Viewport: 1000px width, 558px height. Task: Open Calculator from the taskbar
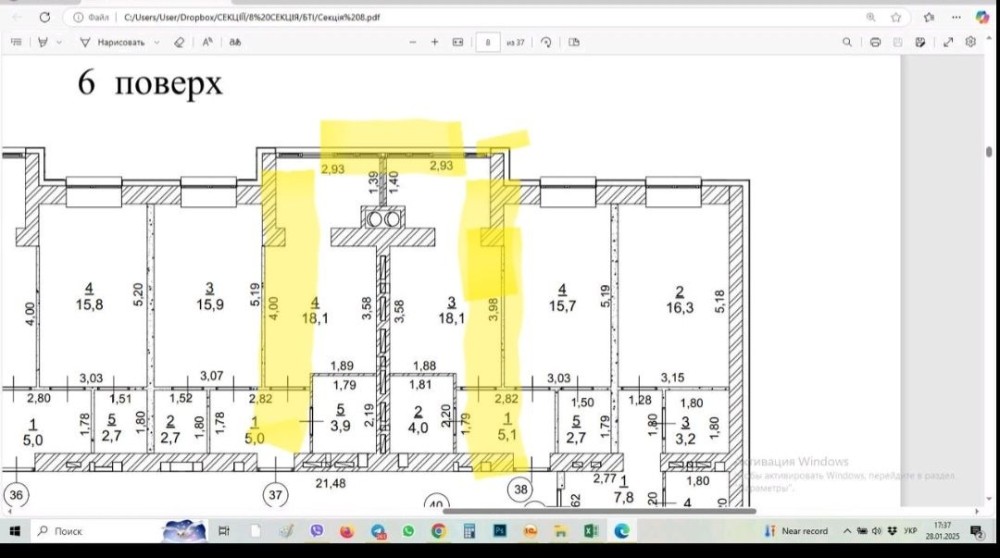pos(469,531)
